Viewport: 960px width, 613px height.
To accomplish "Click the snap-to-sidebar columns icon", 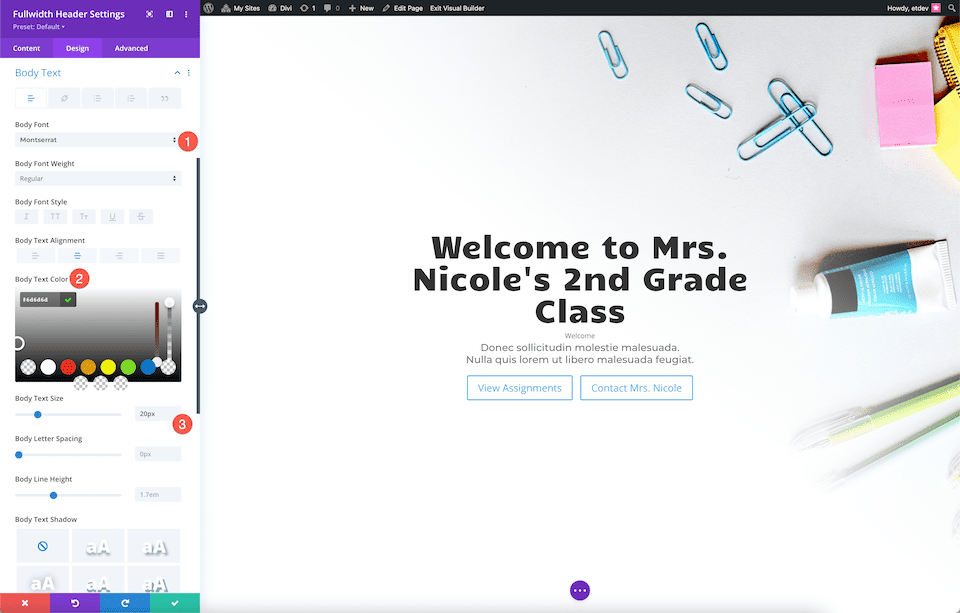I will (170, 14).
